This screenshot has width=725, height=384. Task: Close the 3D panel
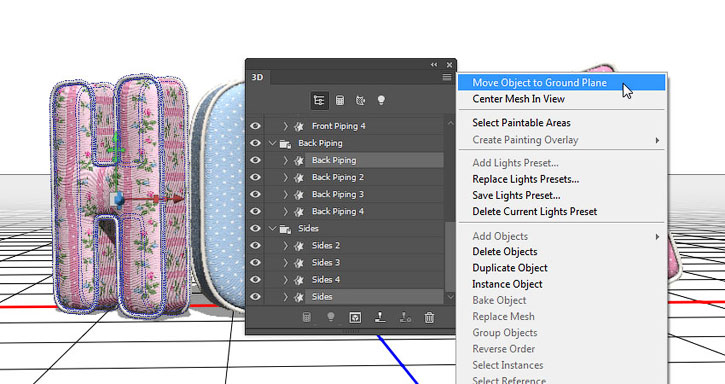(449, 65)
